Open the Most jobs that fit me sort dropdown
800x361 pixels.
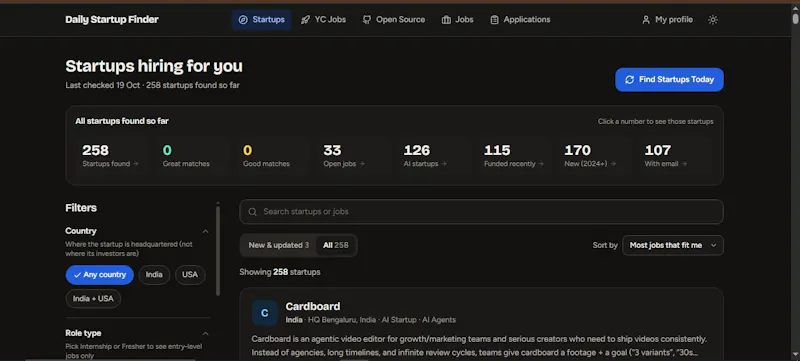[672, 245]
